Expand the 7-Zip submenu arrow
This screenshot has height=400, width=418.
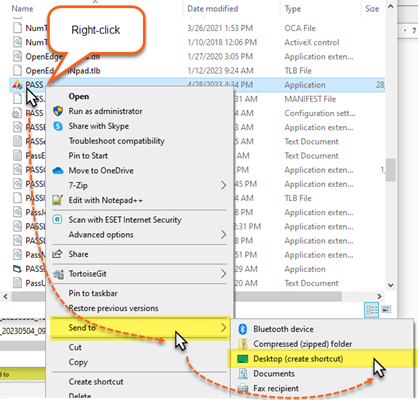(223, 185)
